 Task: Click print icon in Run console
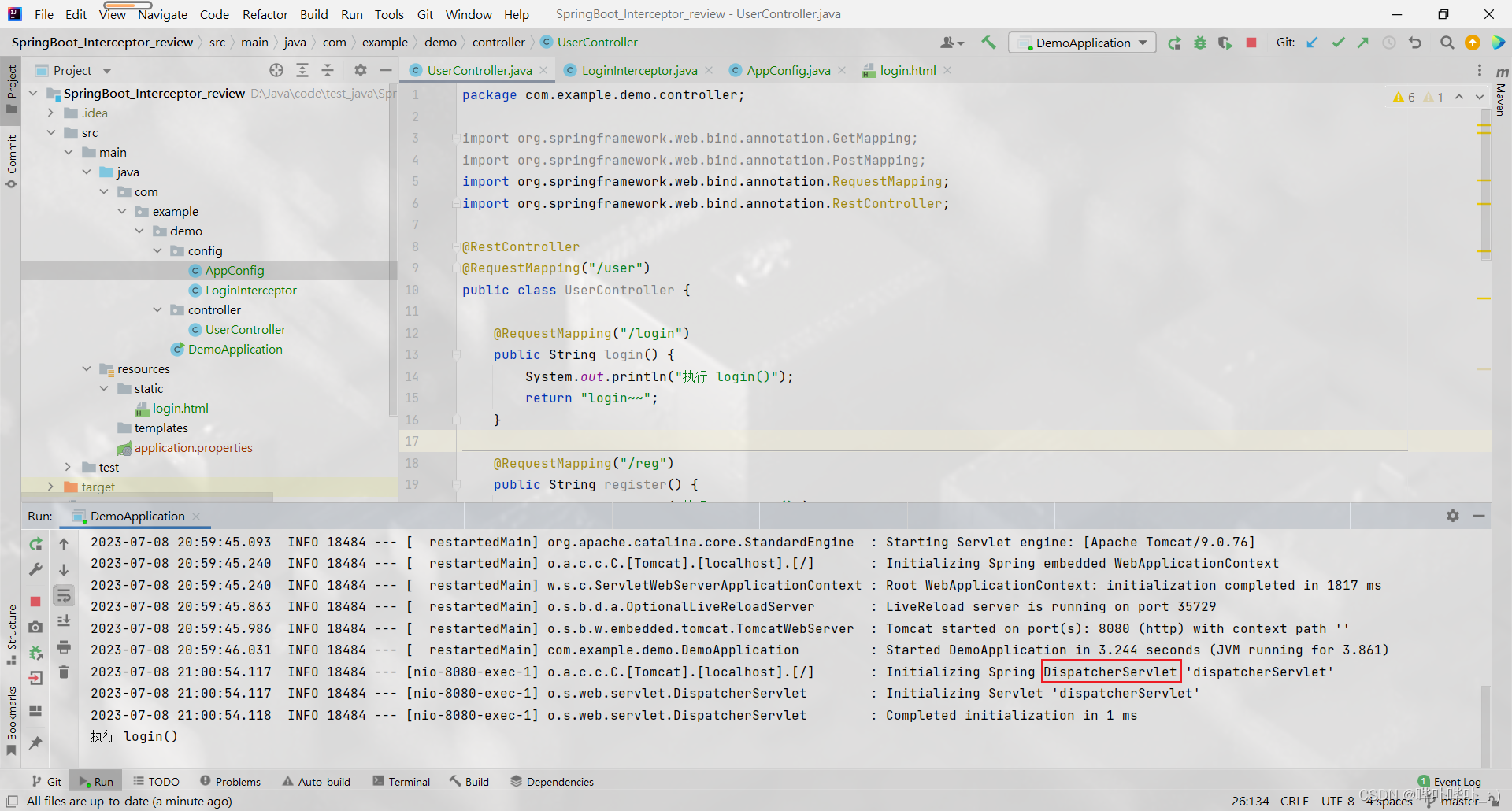pos(64,646)
